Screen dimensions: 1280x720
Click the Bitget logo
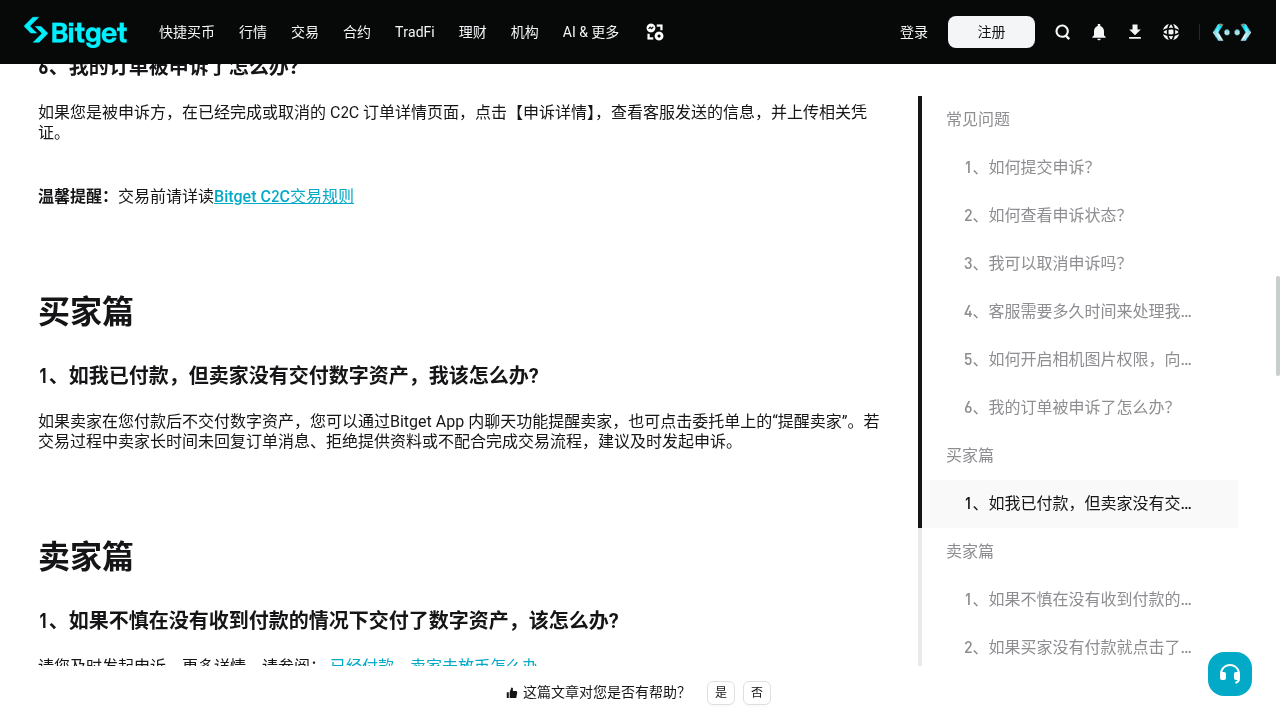tap(76, 32)
